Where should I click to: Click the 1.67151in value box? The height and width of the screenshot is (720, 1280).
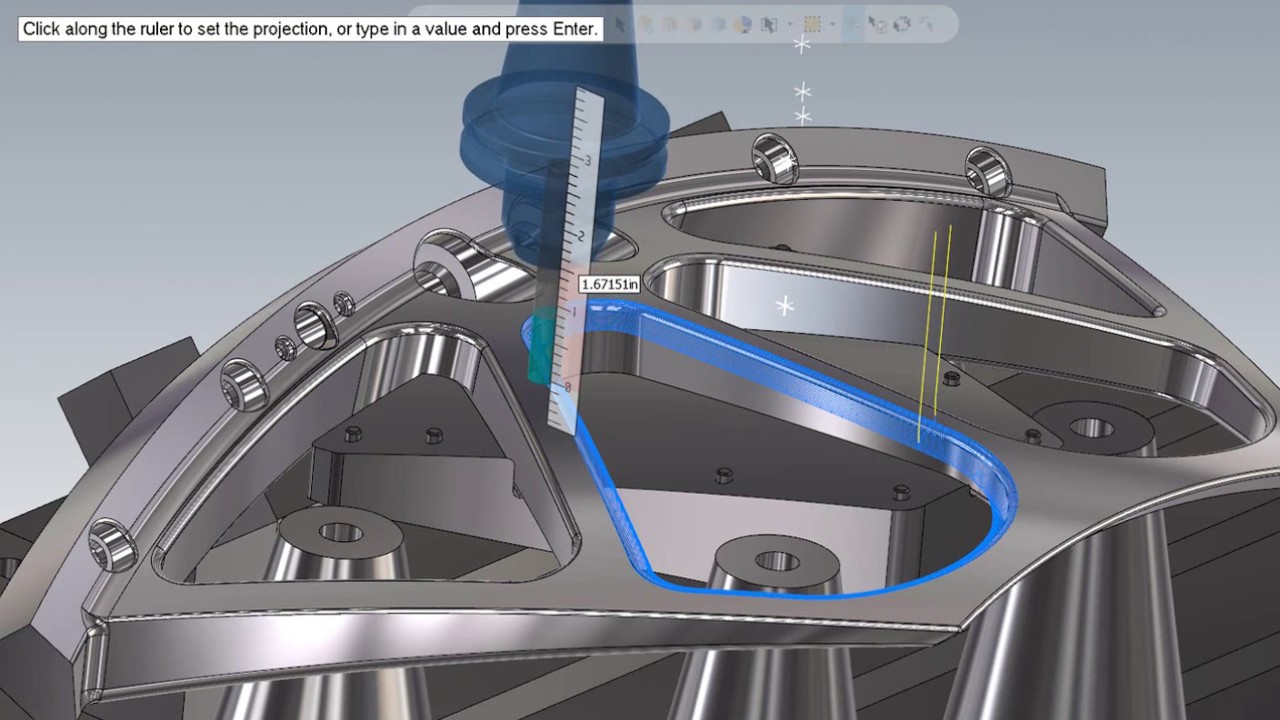click(x=610, y=284)
